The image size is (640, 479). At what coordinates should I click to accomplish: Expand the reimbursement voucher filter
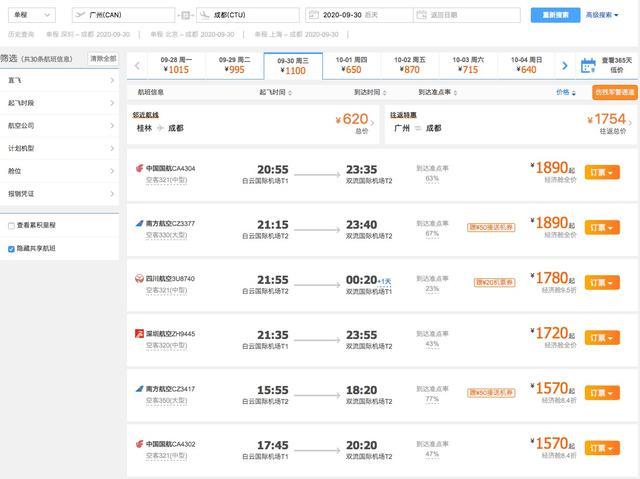tap(60, 193)
